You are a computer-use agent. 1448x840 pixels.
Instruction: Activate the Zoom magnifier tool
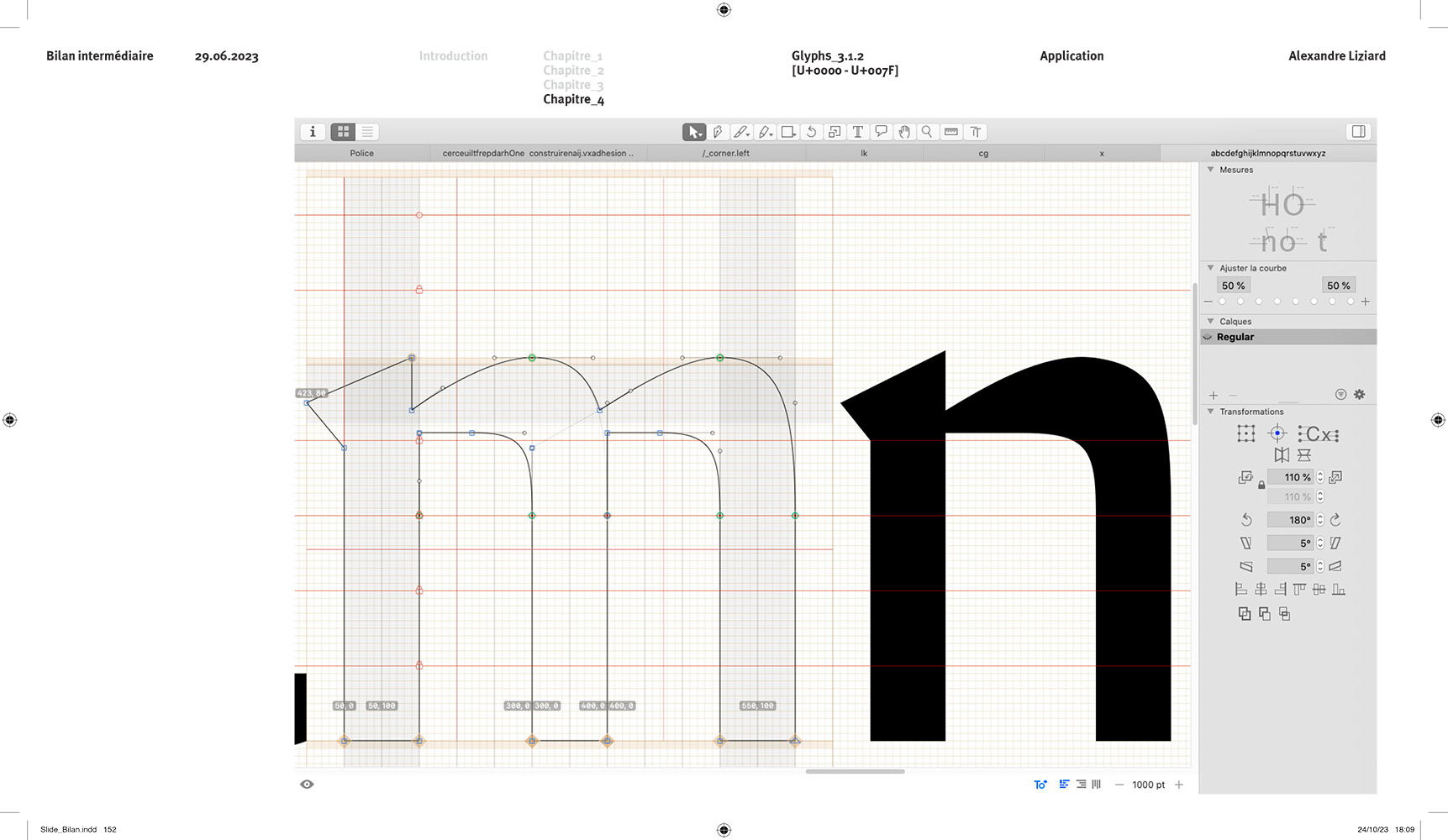[x=927, y=132]
